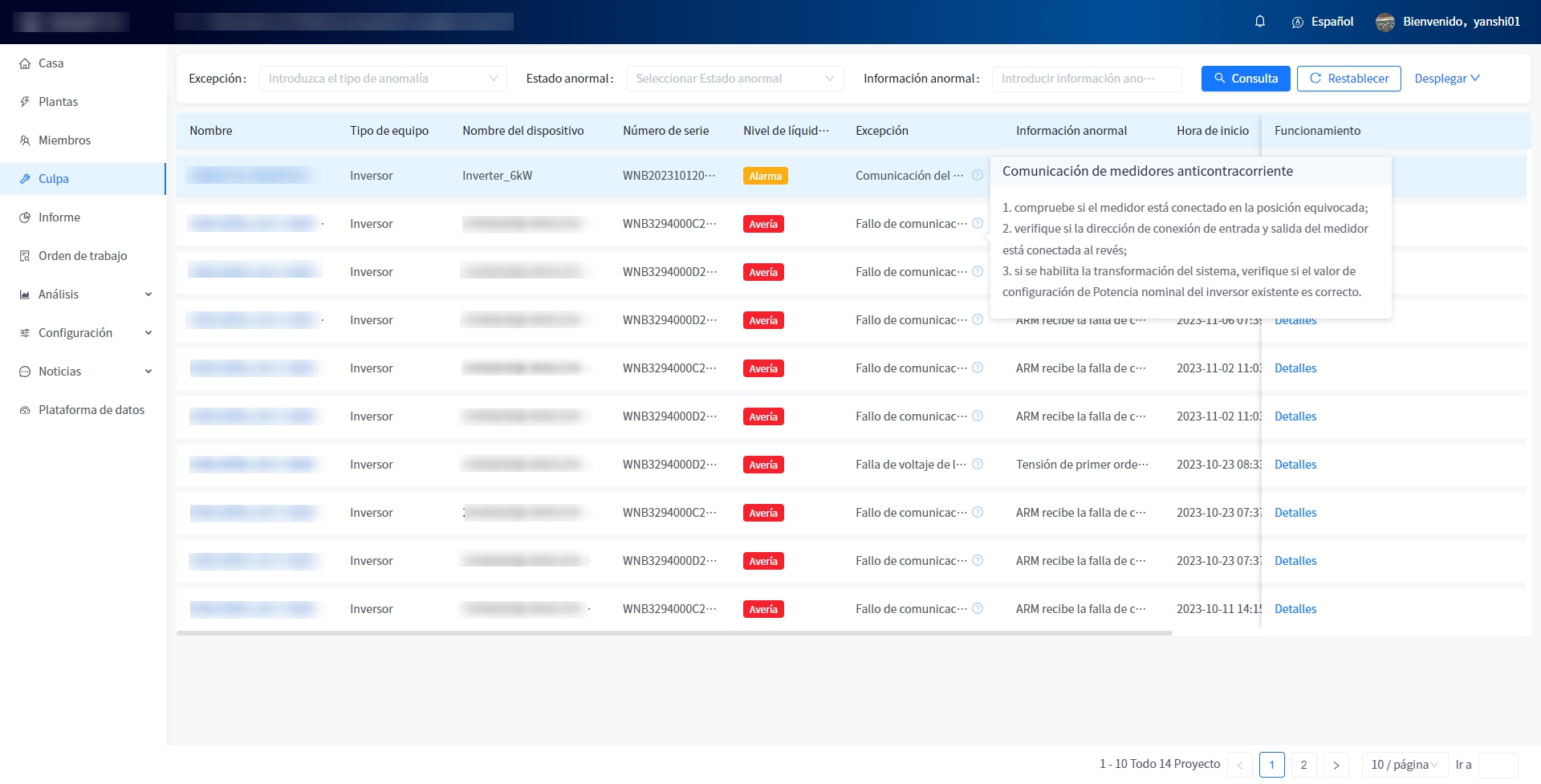Open the Excepción type dropdown
Viewport: 1541px width, 784px height.
[382, 79]
